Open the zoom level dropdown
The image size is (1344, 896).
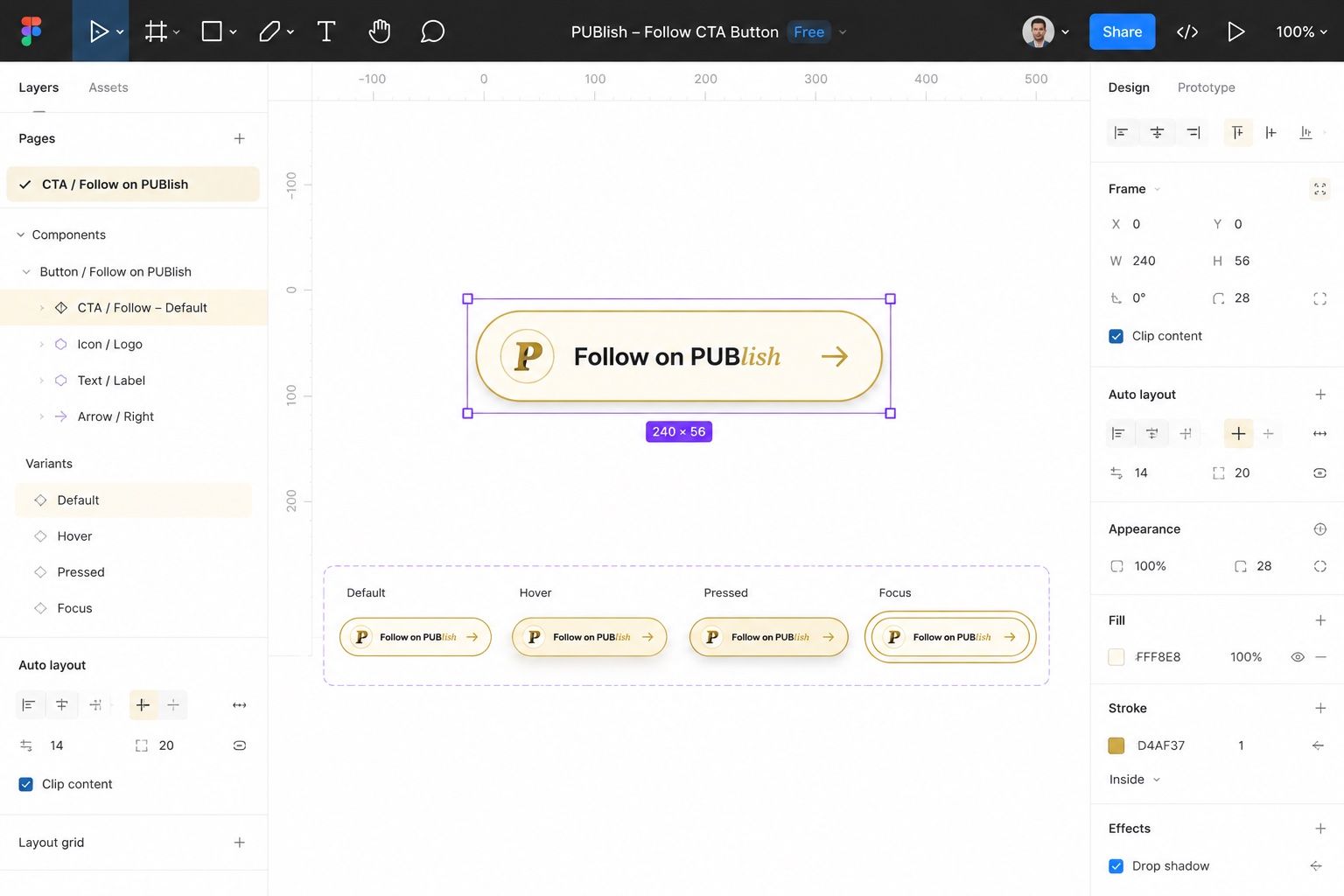1301,31
